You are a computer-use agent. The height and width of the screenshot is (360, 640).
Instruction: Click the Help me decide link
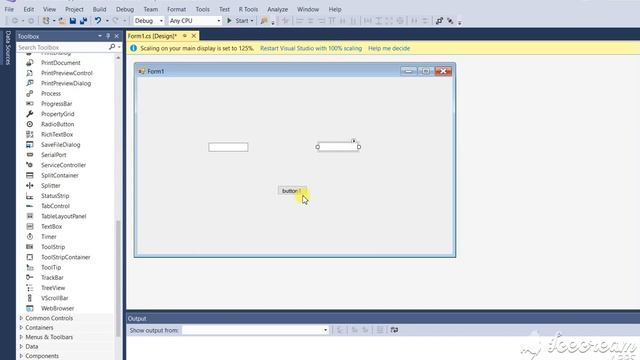[389, 48]
